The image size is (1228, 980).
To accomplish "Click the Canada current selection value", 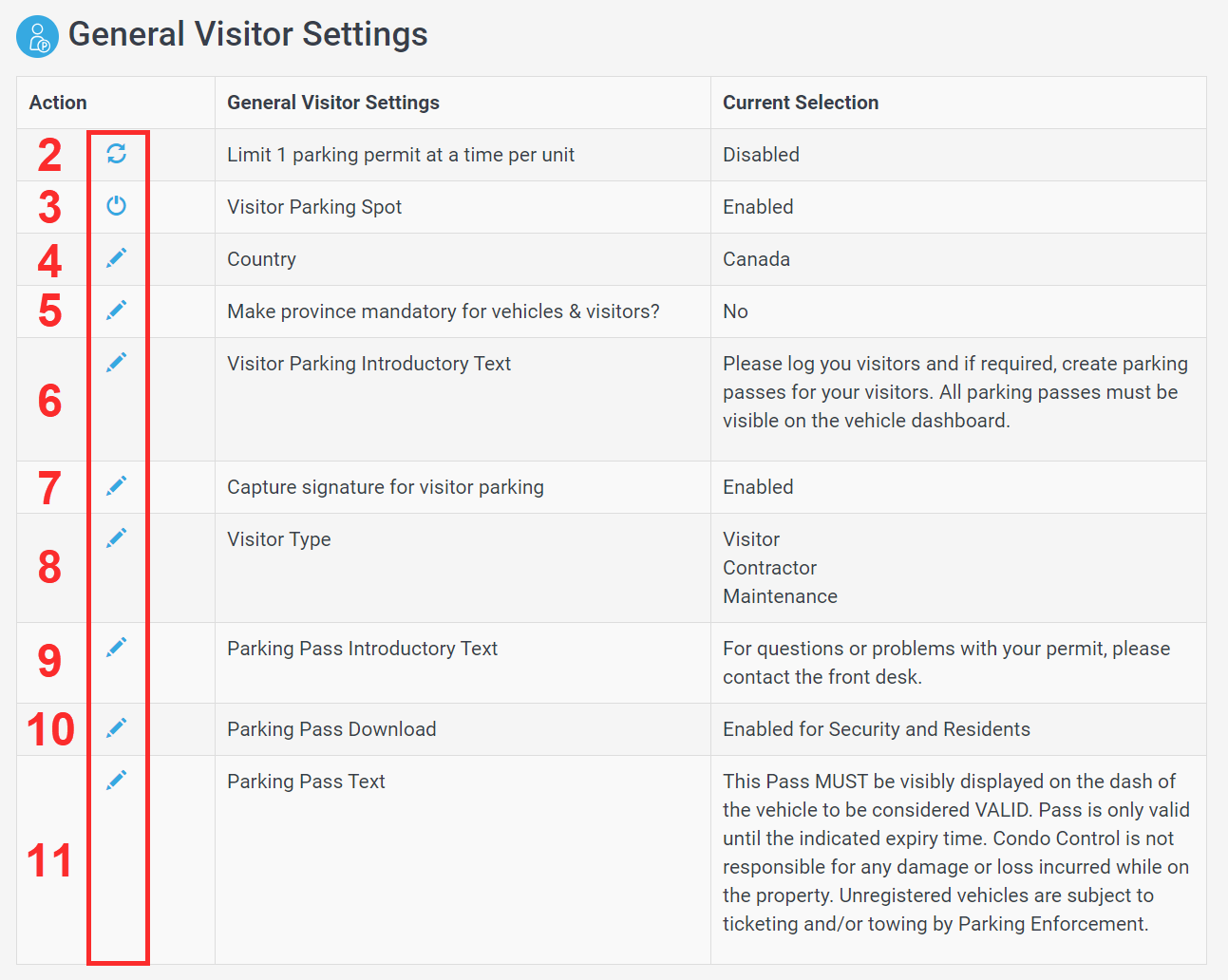I will point(756,259).
